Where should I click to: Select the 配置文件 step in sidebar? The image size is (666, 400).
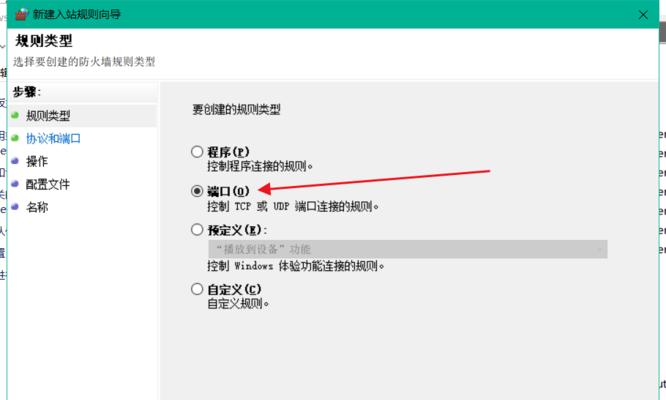(48, 184)
